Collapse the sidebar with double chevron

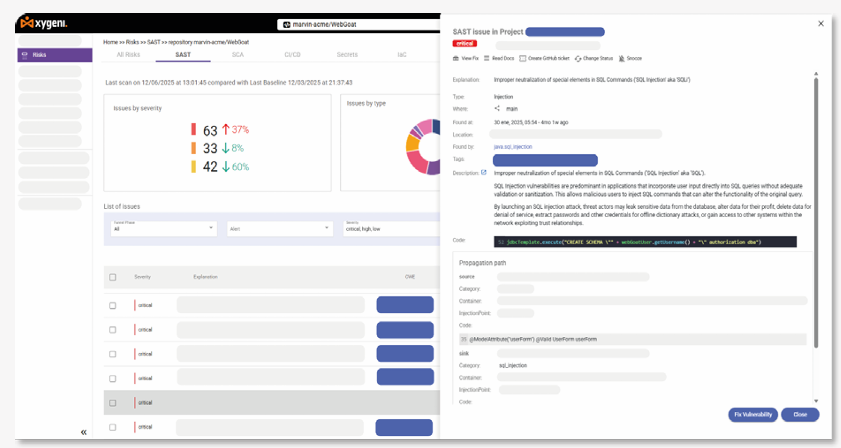pyautogui.click(x=83, y=432)
